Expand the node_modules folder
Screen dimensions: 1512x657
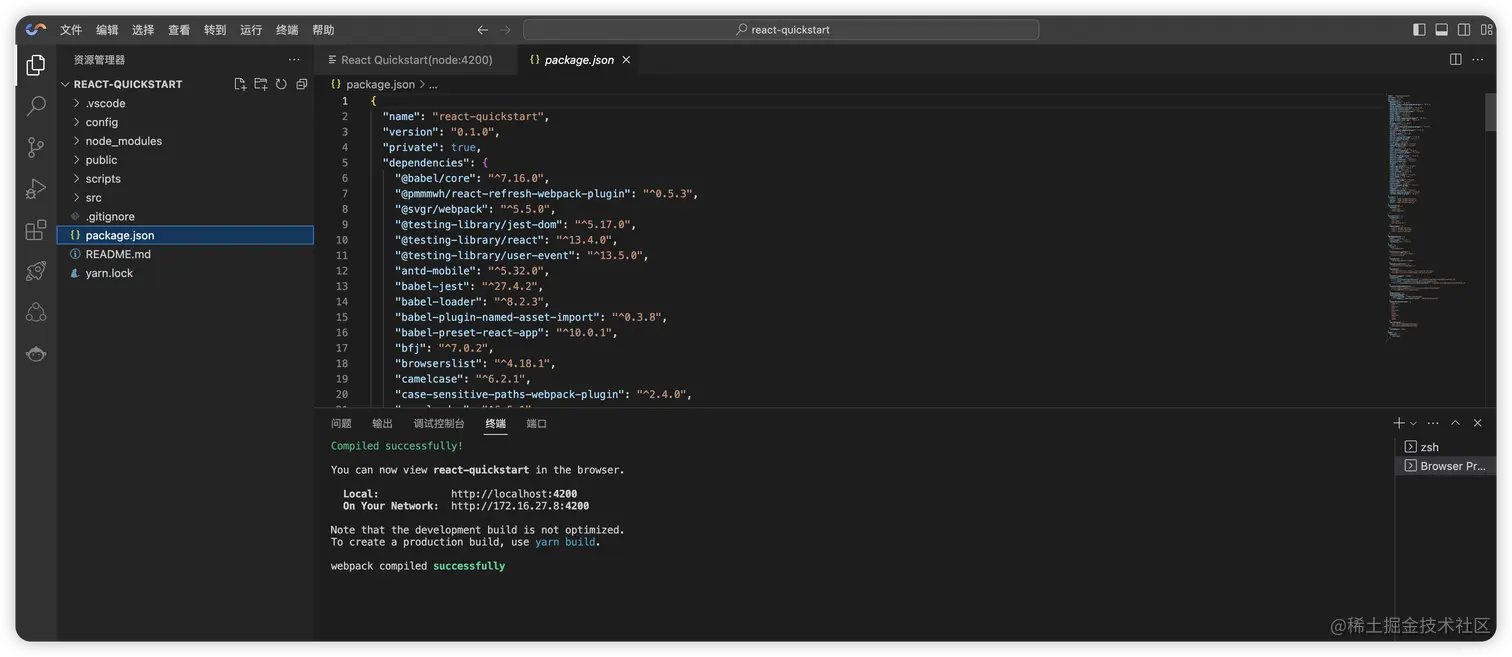[185, 141]
